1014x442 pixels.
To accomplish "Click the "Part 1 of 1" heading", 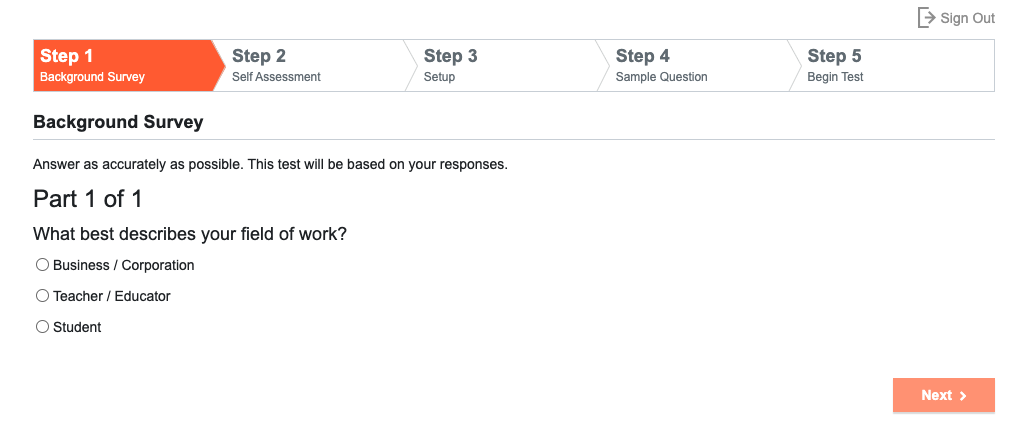I will [x=87, y=199].
